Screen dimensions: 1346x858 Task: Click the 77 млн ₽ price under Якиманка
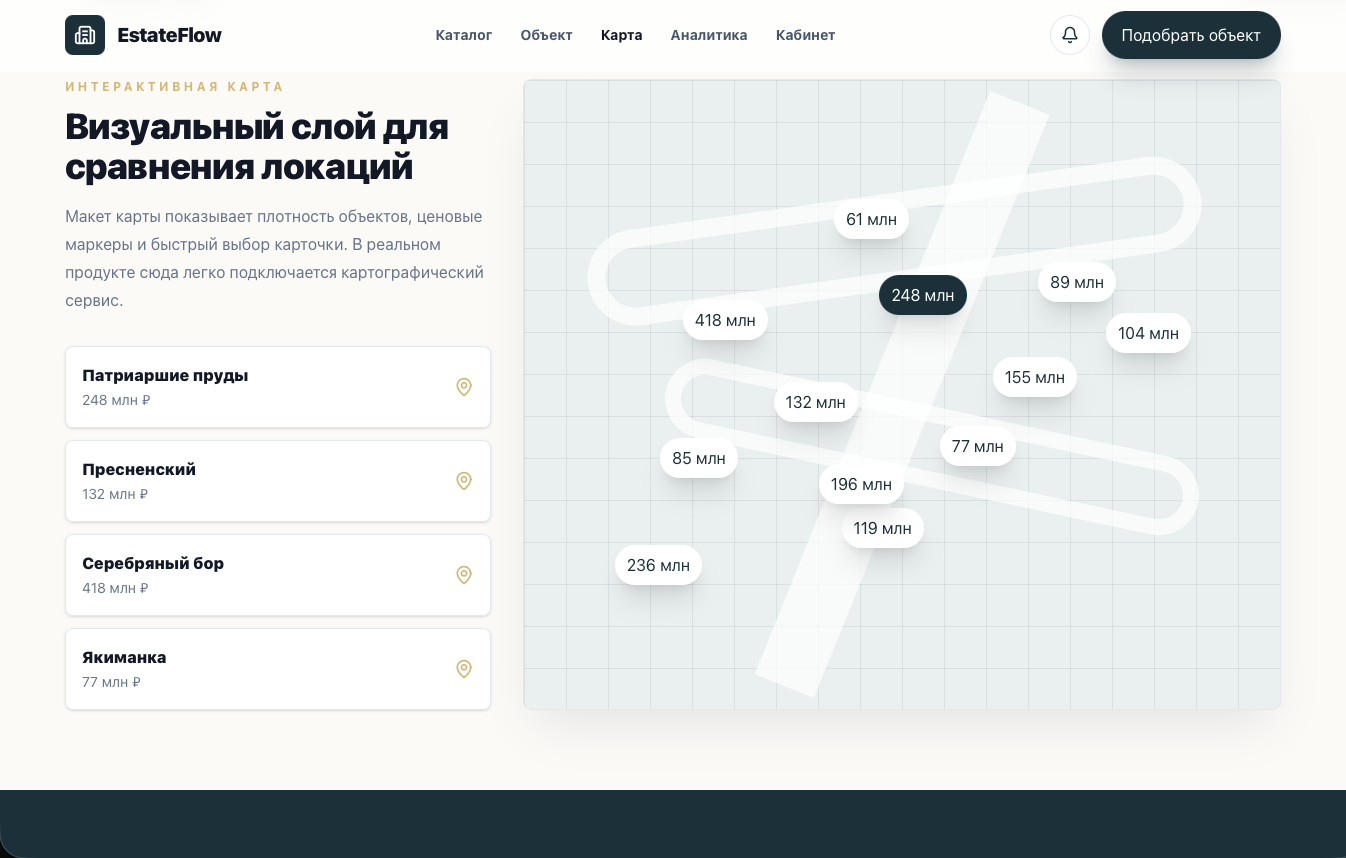click(x=111, y=682)
